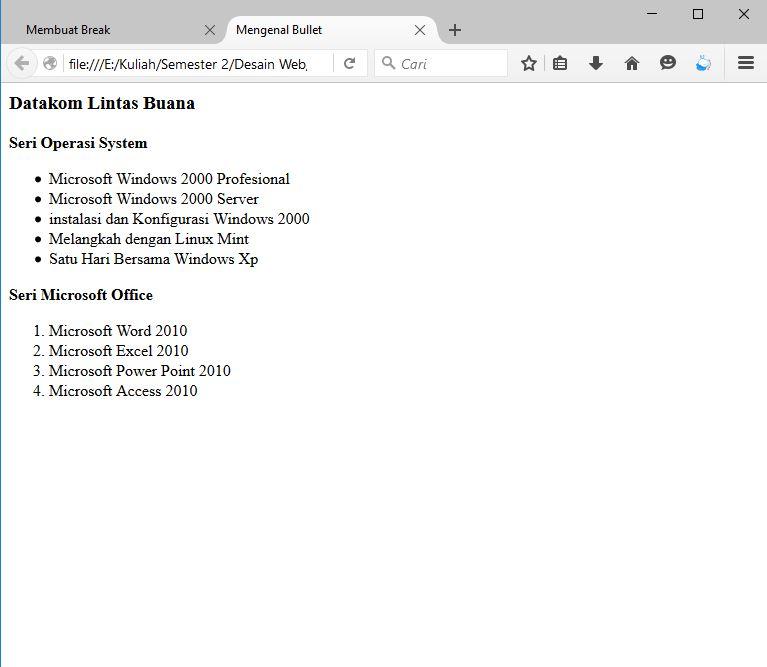Maximize the browser window
The height and width of the screenshot is (667, 767).
pos(698,14)
